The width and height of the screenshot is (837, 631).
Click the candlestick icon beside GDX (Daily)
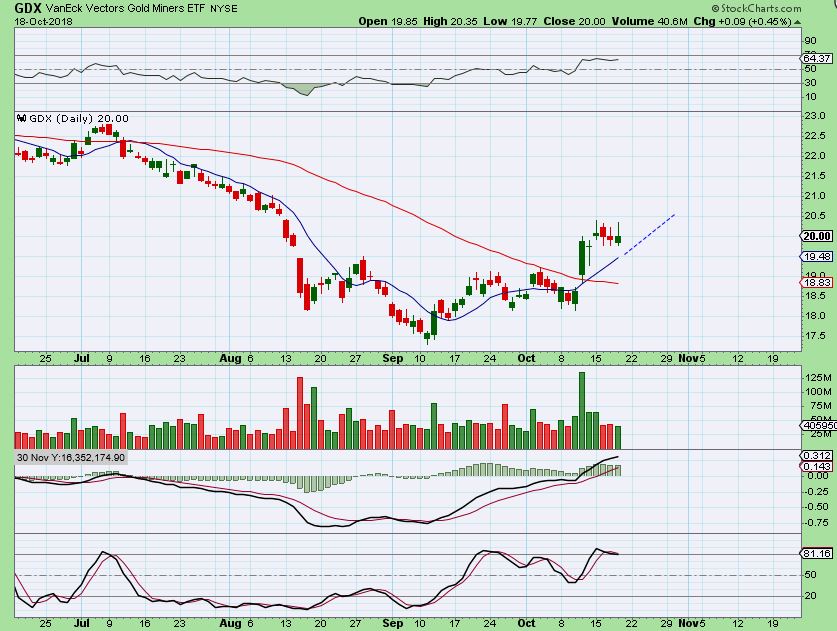[21, 118]
